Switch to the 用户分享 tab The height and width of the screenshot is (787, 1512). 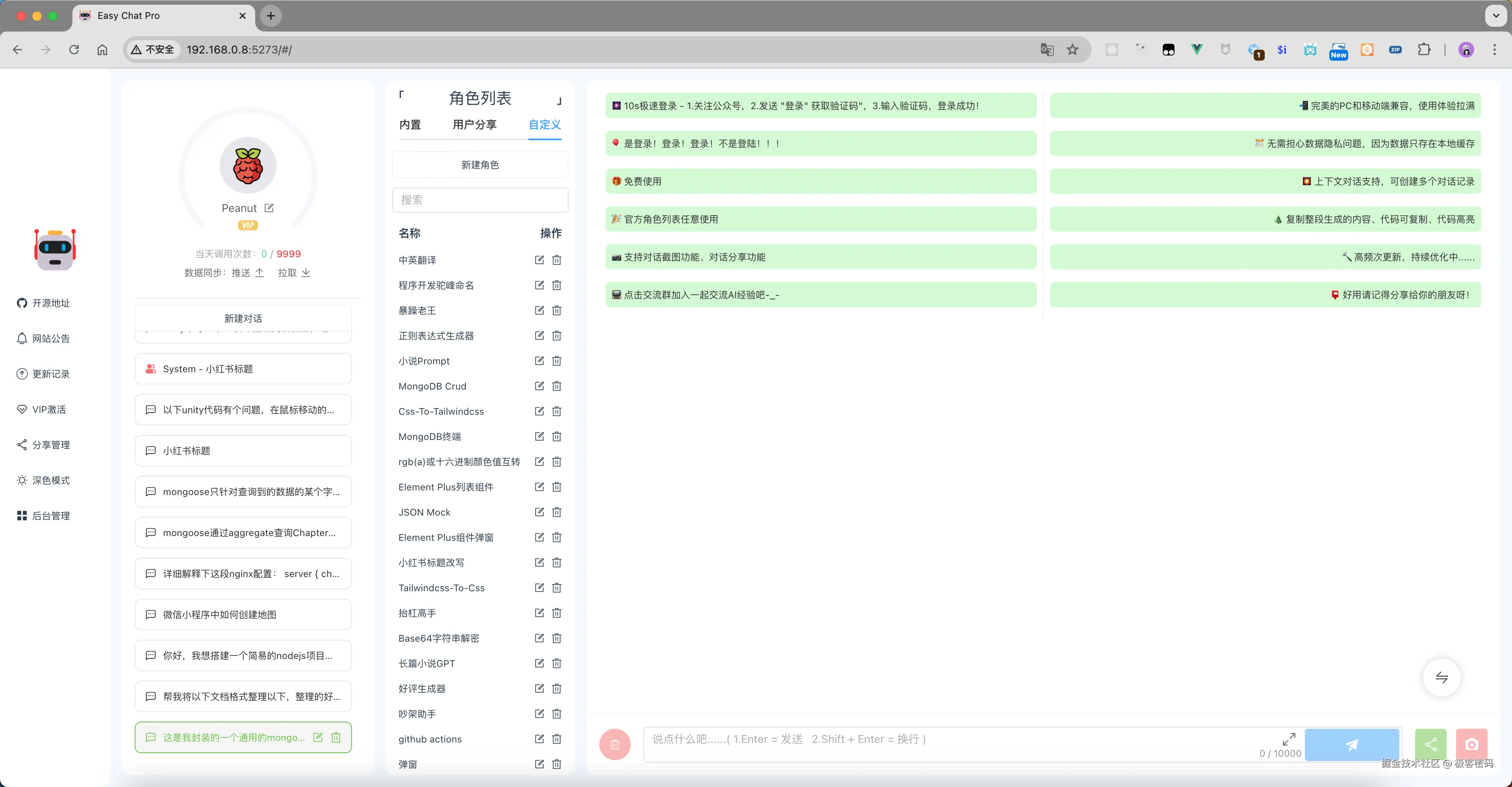[474, 124]
